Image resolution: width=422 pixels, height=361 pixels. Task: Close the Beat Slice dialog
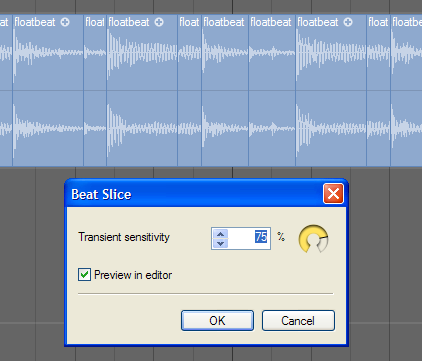point(333,193)
